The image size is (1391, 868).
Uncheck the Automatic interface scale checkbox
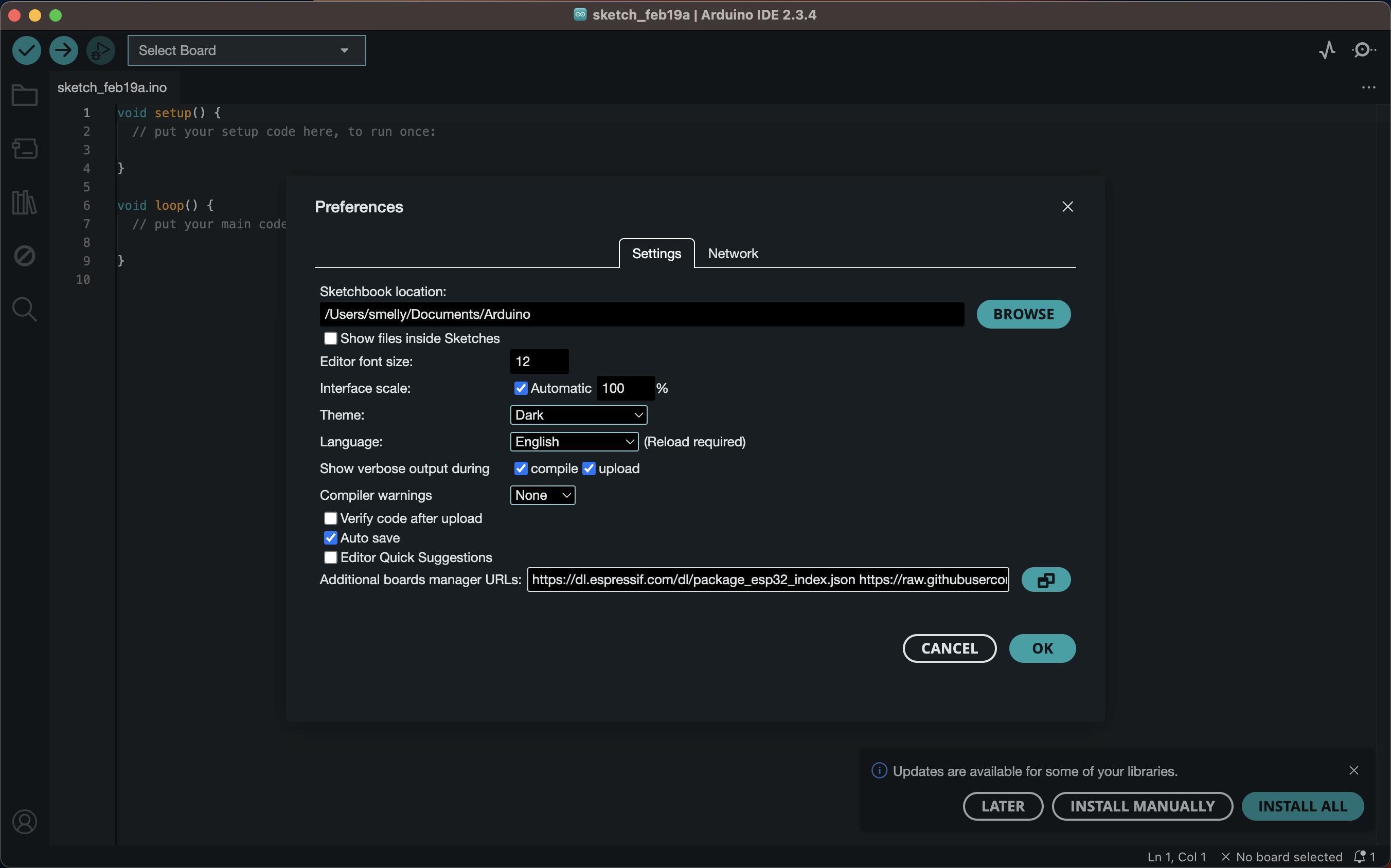(521, 389)
